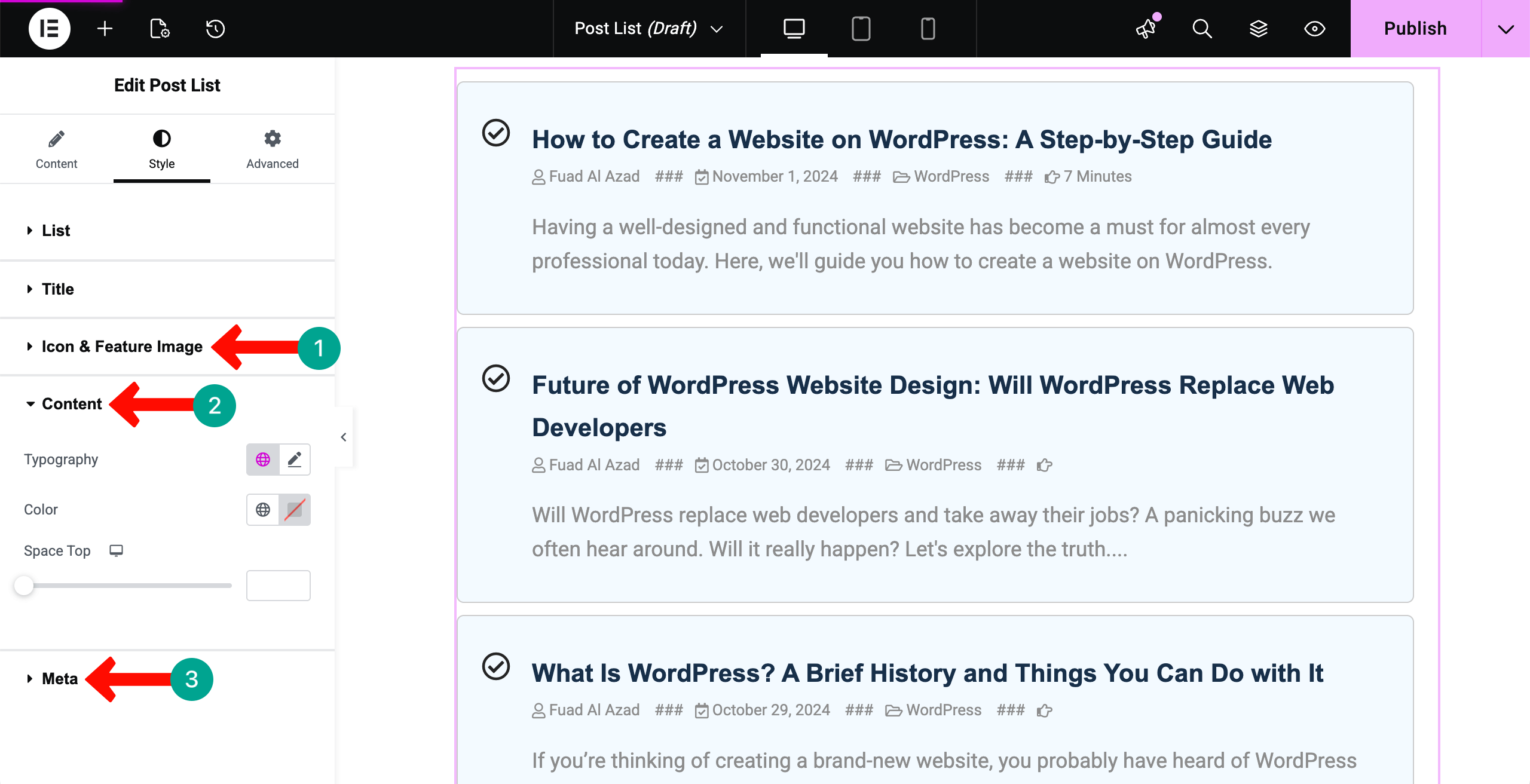Expand the Meta style section
1530x784 pixels.
click(60, 679)
